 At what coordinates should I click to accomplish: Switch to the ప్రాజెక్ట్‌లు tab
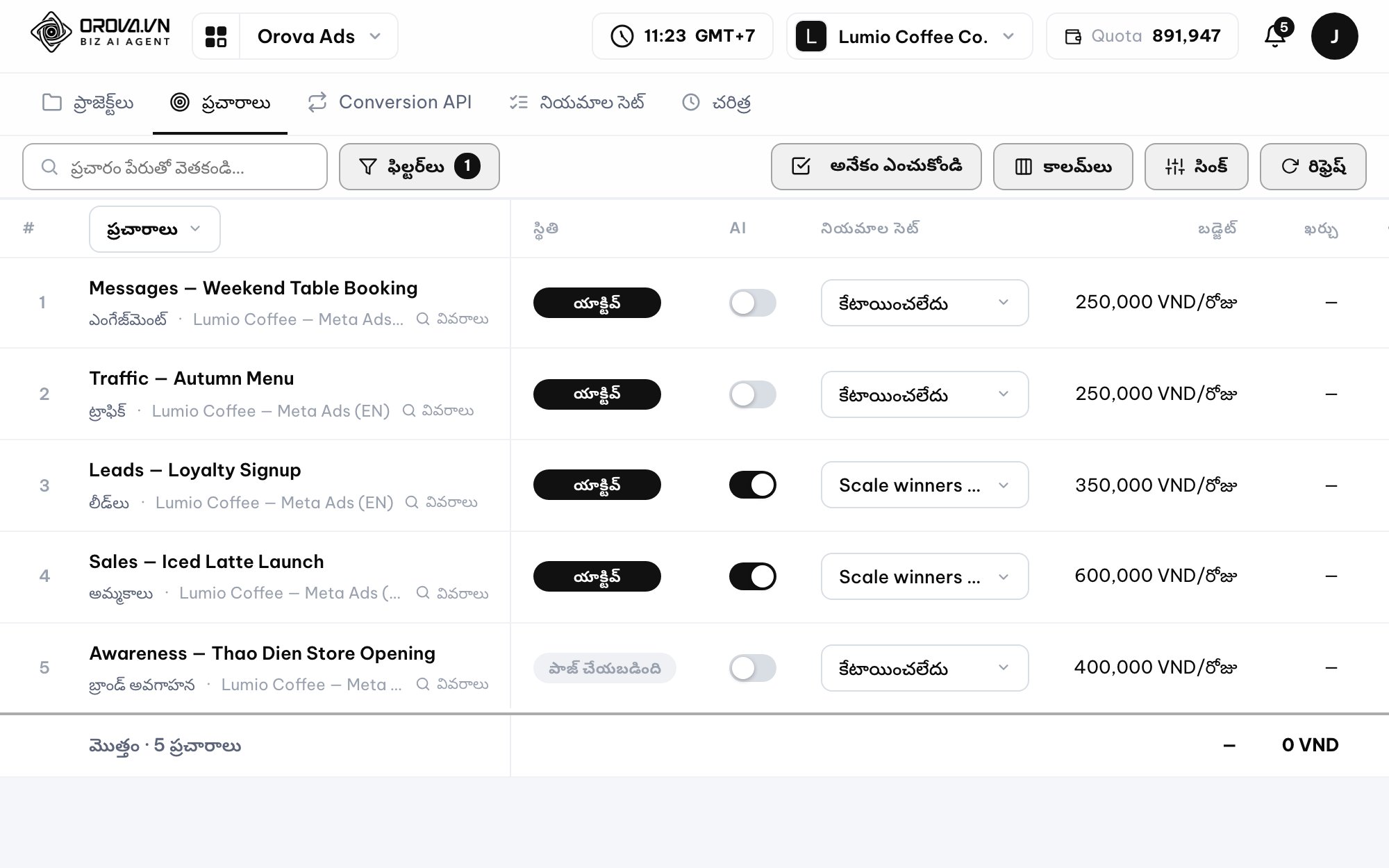(x=88, y=103)
